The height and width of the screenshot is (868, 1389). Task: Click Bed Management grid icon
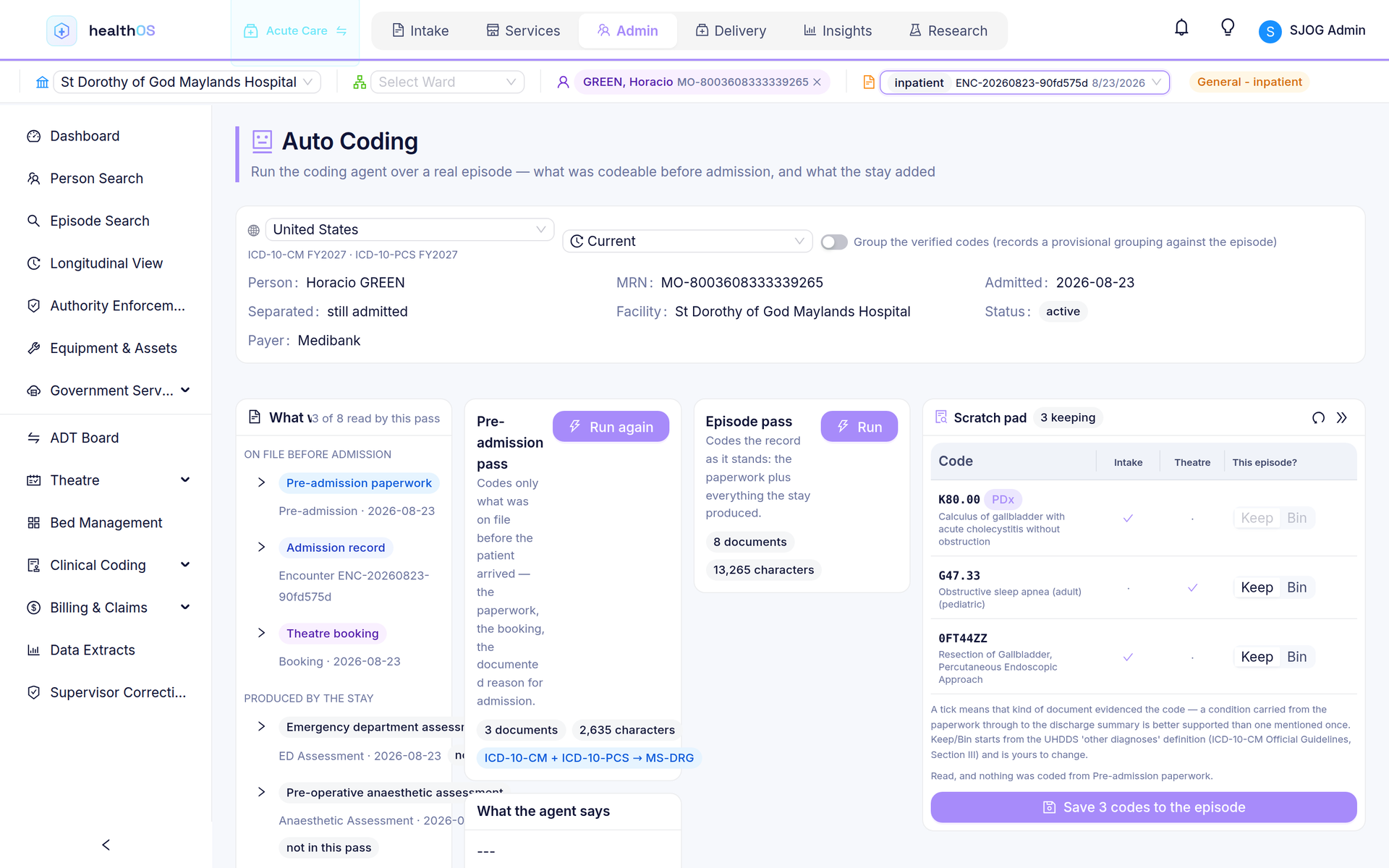coord(33,523)
